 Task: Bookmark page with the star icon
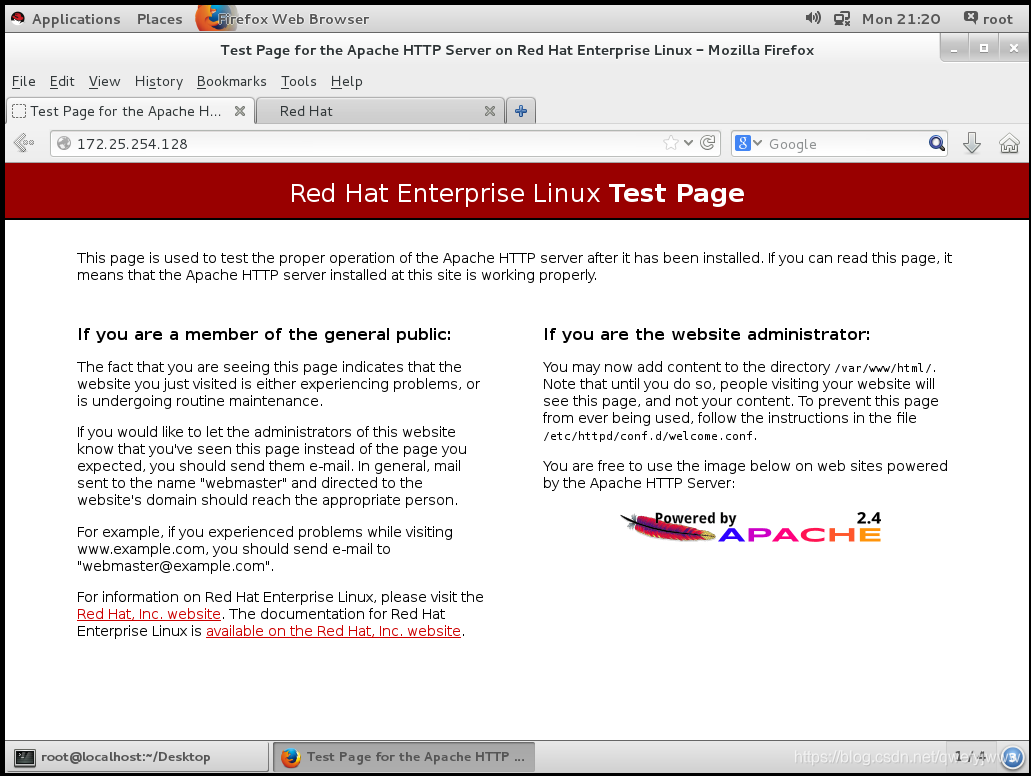(671, 143)
